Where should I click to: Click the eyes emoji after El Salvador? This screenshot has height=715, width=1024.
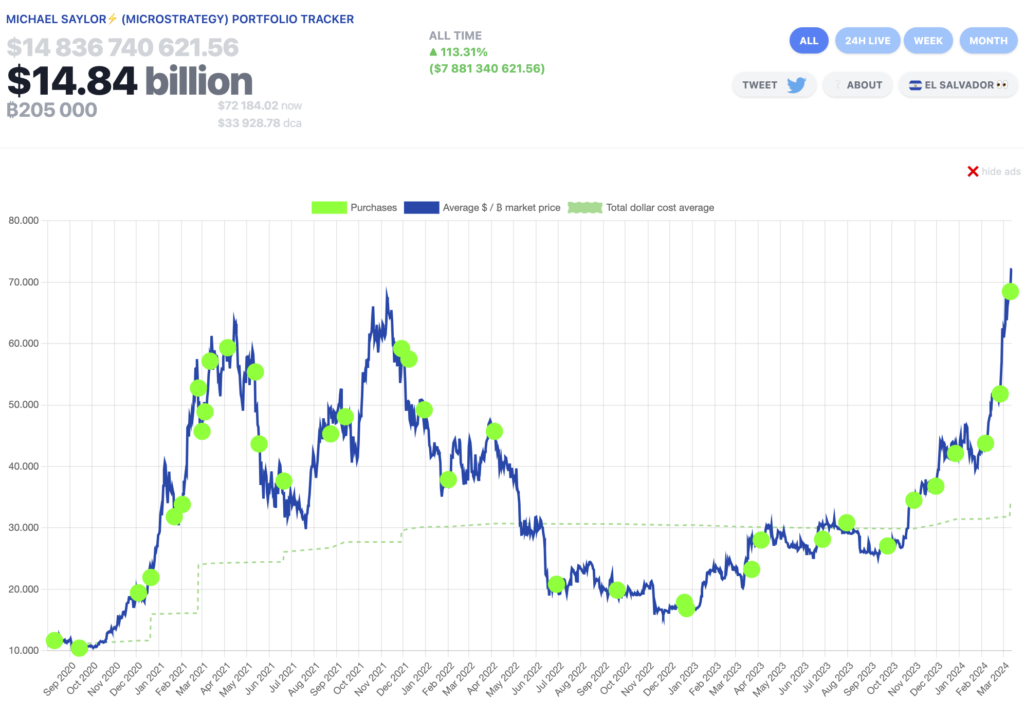pyautogui.click(x=1000, y=85)
